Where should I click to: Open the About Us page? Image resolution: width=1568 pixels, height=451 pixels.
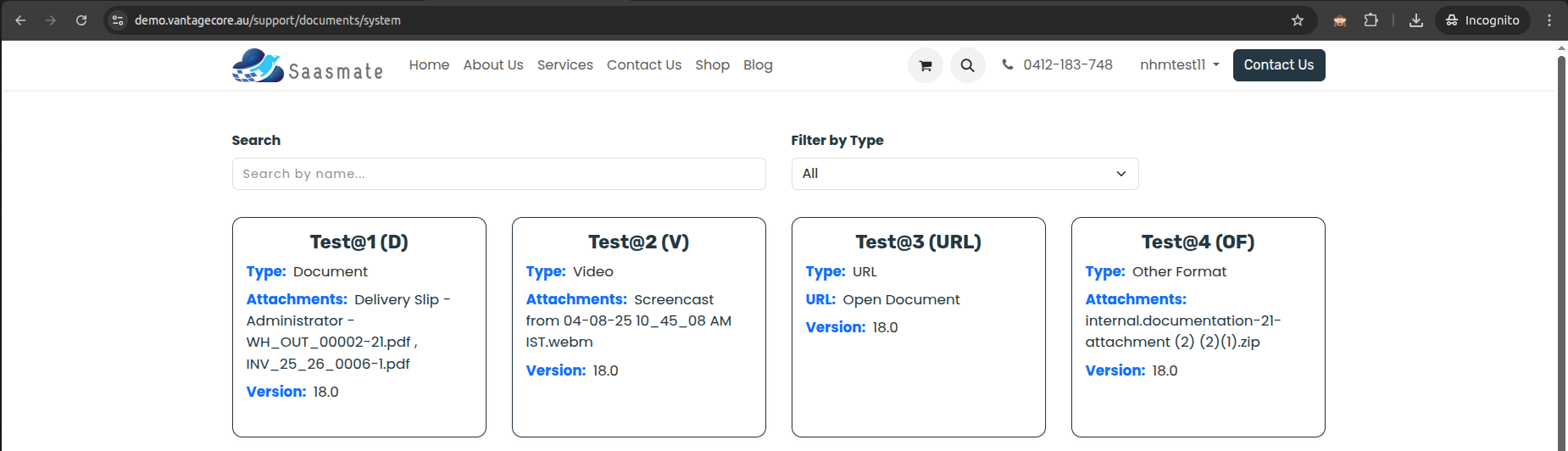point(492,65)
